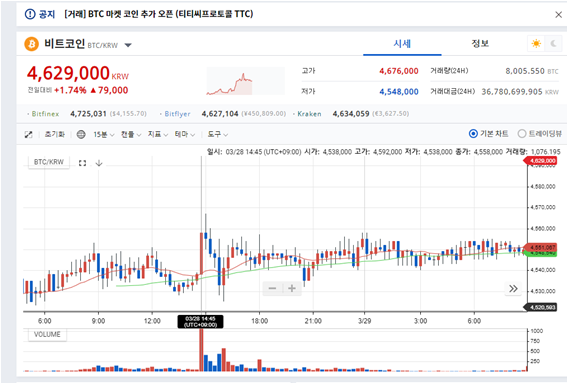The height and width of the screenshot is (383, 567).
Task: Click the Kraken exchange name
Action: click(309, 114)
